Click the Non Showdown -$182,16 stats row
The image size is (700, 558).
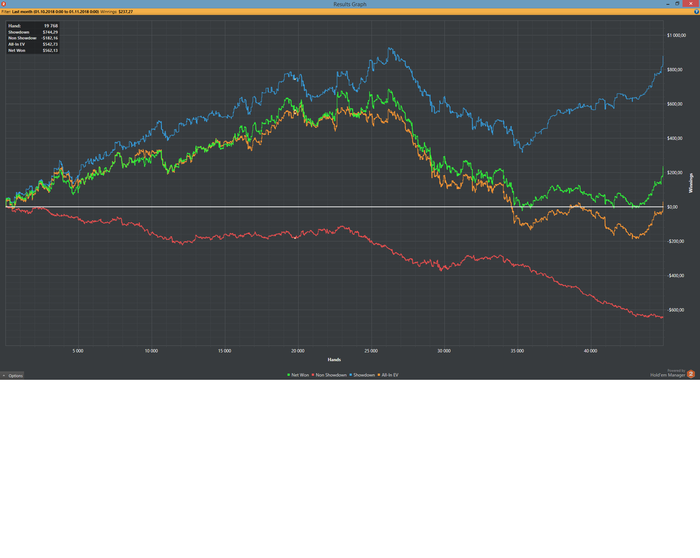[x=33, y=38]
